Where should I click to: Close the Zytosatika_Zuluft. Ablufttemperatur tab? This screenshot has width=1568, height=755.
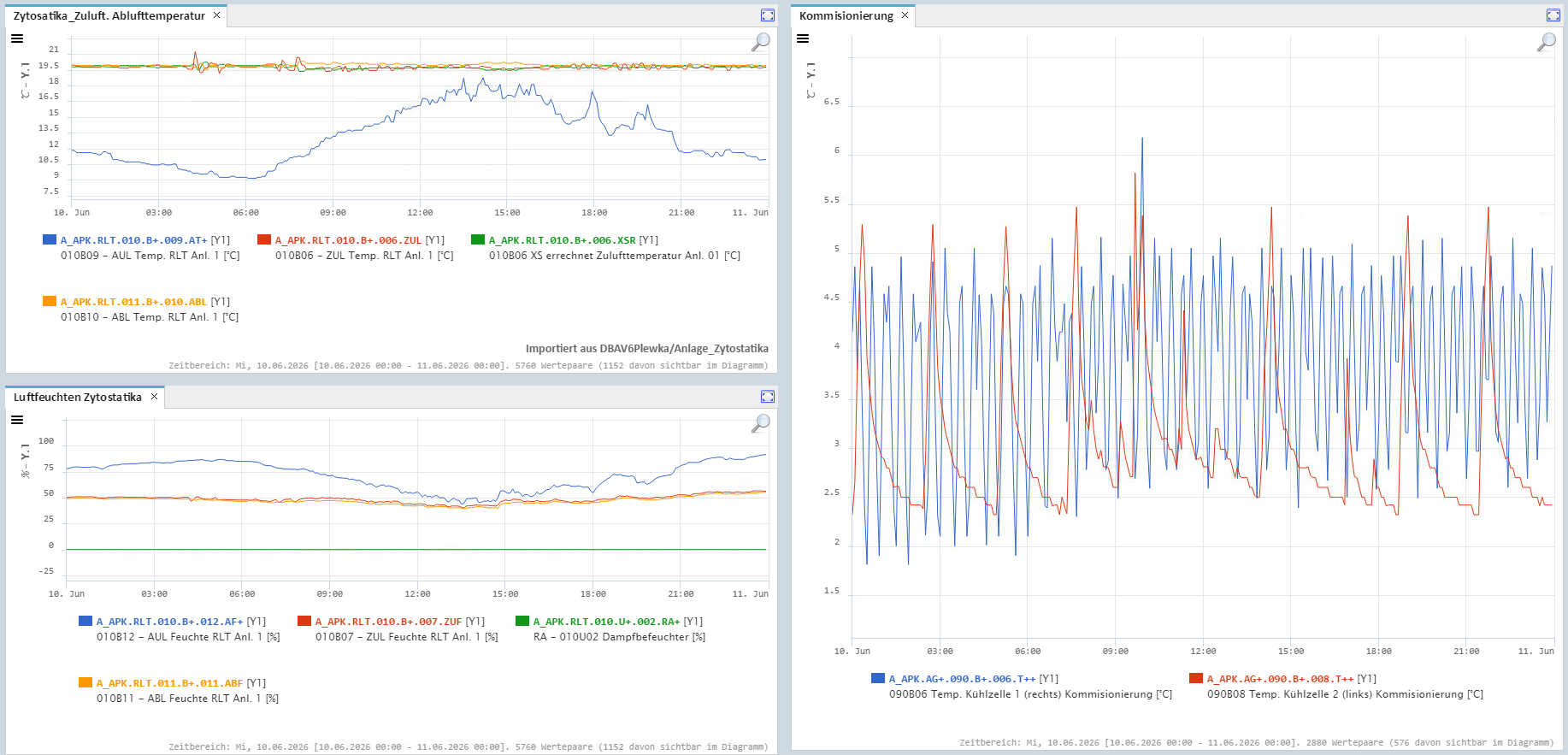pos(217,15)
